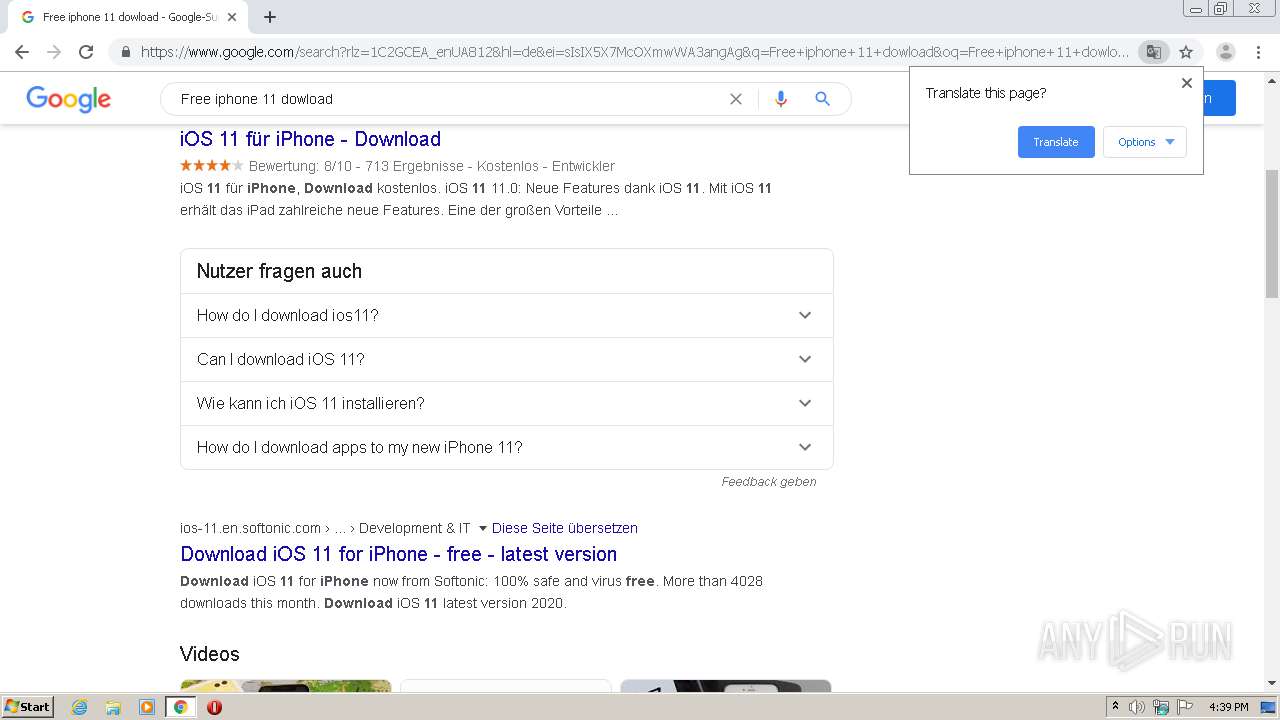Open the Chrome profile avatar menu
1280x720 pixels.
(1225, 52)
